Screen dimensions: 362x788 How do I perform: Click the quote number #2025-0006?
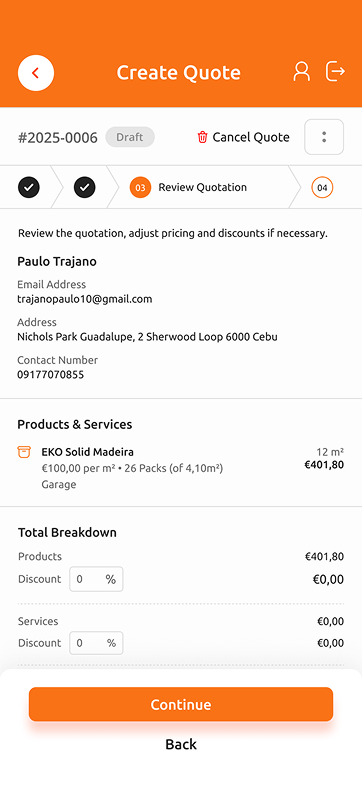click(58, 138)
